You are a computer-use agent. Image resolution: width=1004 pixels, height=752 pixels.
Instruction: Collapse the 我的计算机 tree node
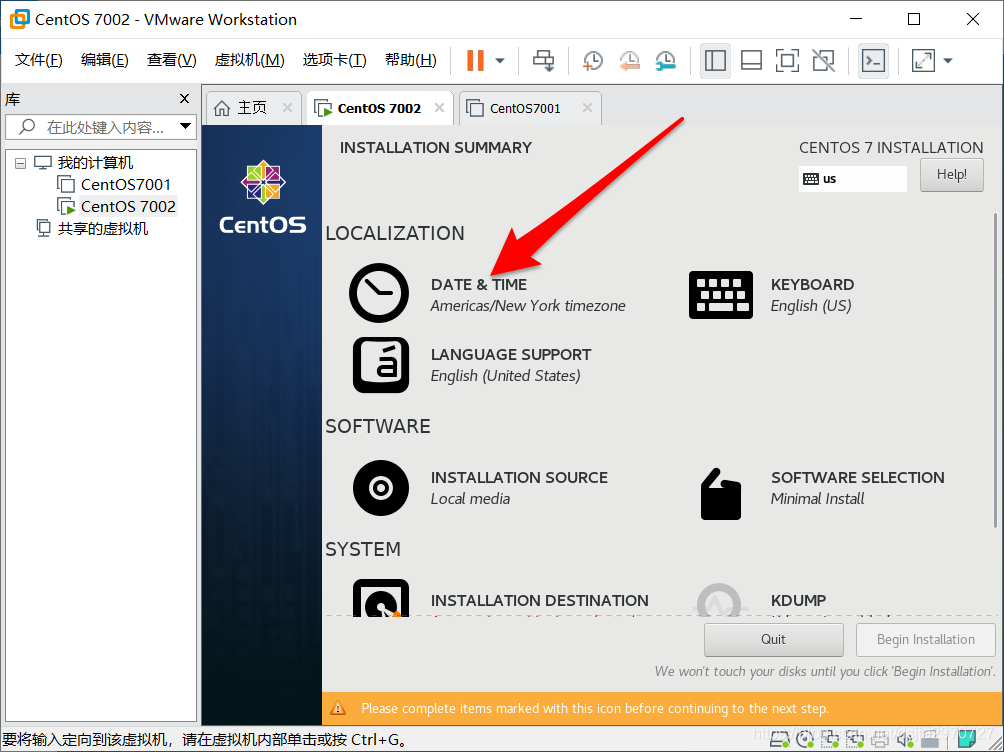point(20,163)
